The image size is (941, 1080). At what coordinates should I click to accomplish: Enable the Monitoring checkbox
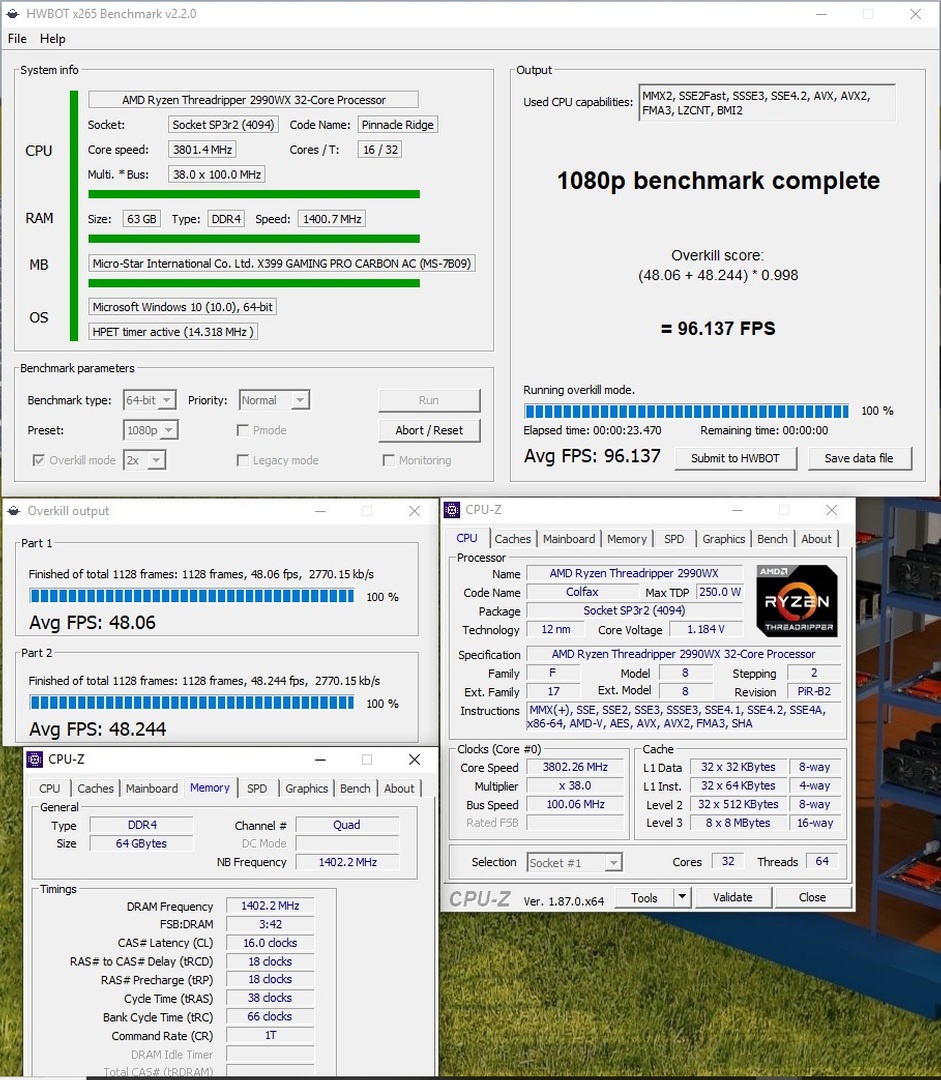[389, 460]
